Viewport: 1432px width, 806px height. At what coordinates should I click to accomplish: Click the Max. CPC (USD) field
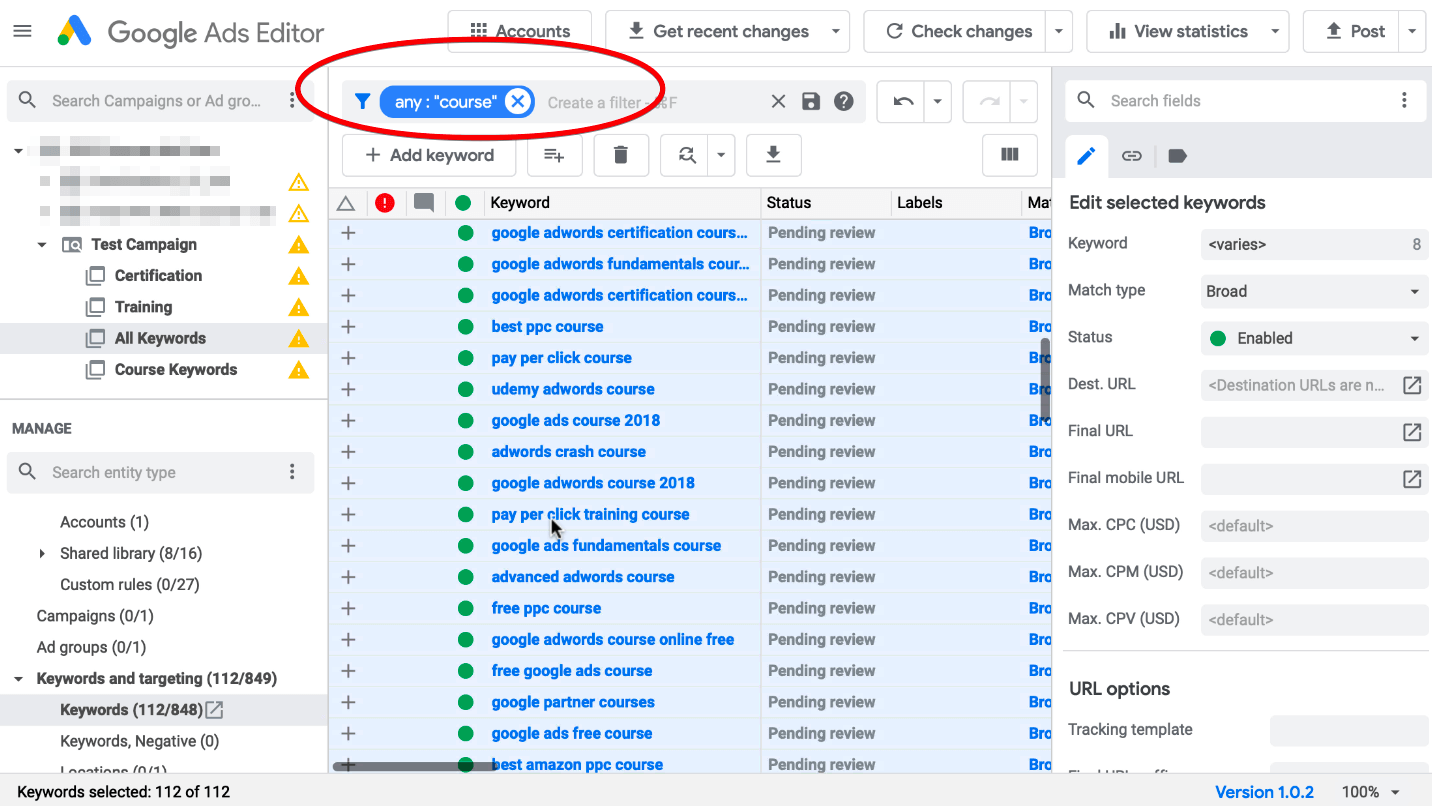(x=1314, y=526)
